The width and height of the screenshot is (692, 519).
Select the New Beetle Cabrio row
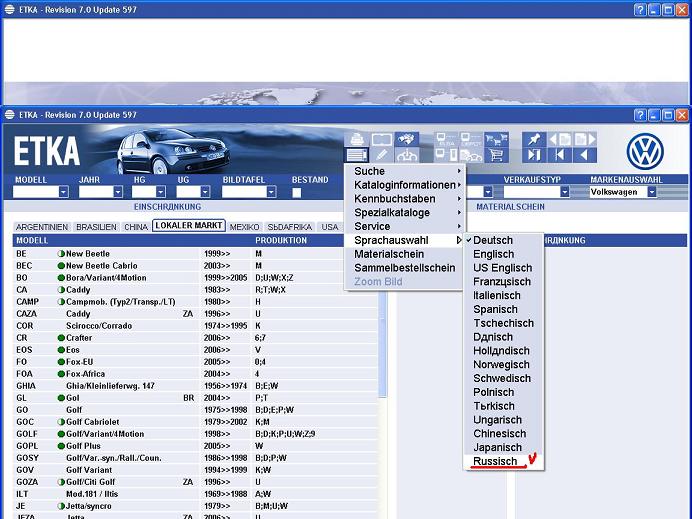point(196,266)
